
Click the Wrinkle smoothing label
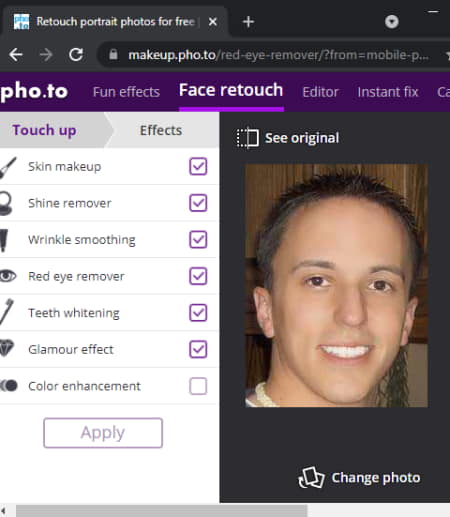click(x=82, y=240)
